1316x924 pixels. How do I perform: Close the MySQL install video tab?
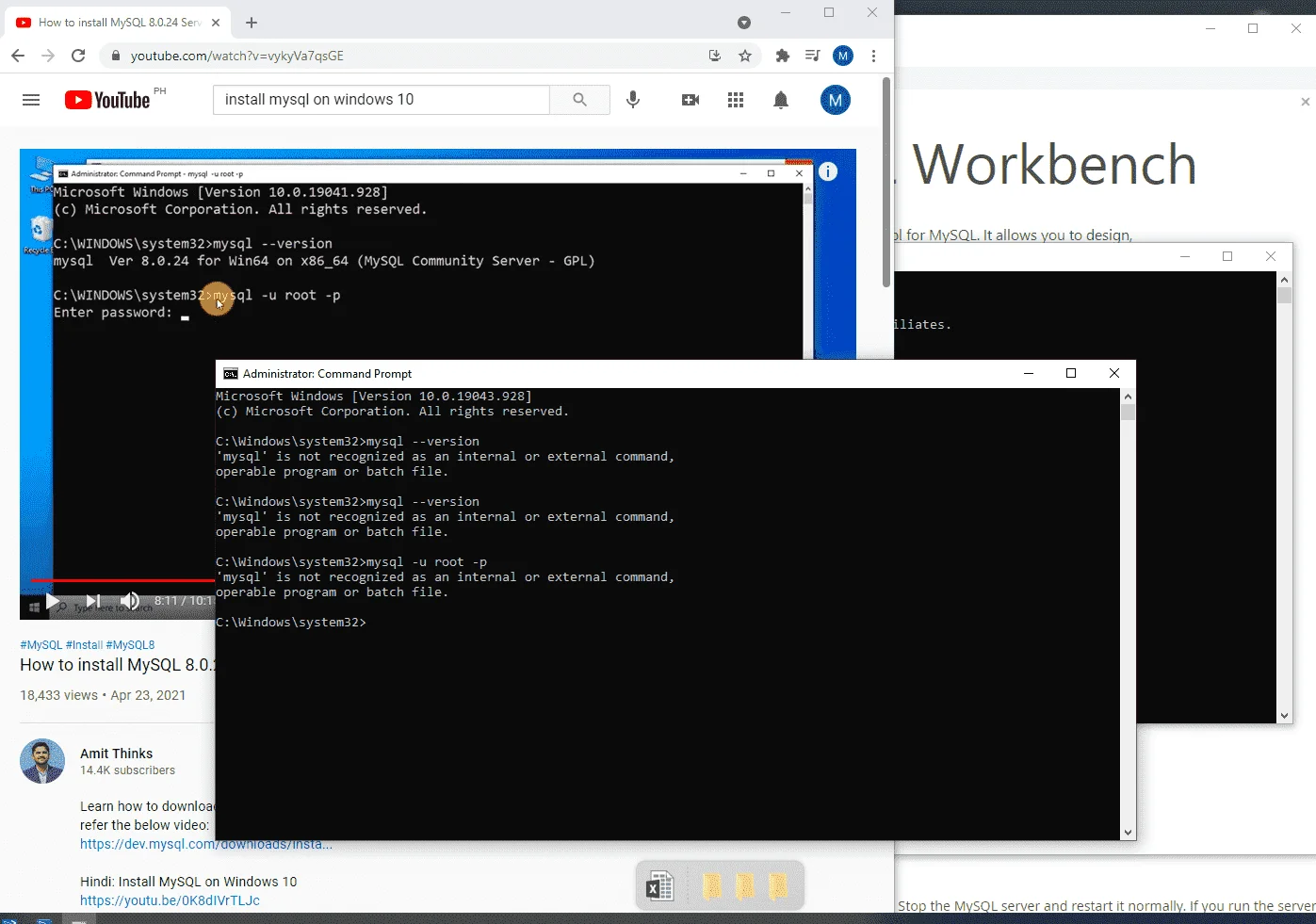pyautogui.click(x=216, y=23)
